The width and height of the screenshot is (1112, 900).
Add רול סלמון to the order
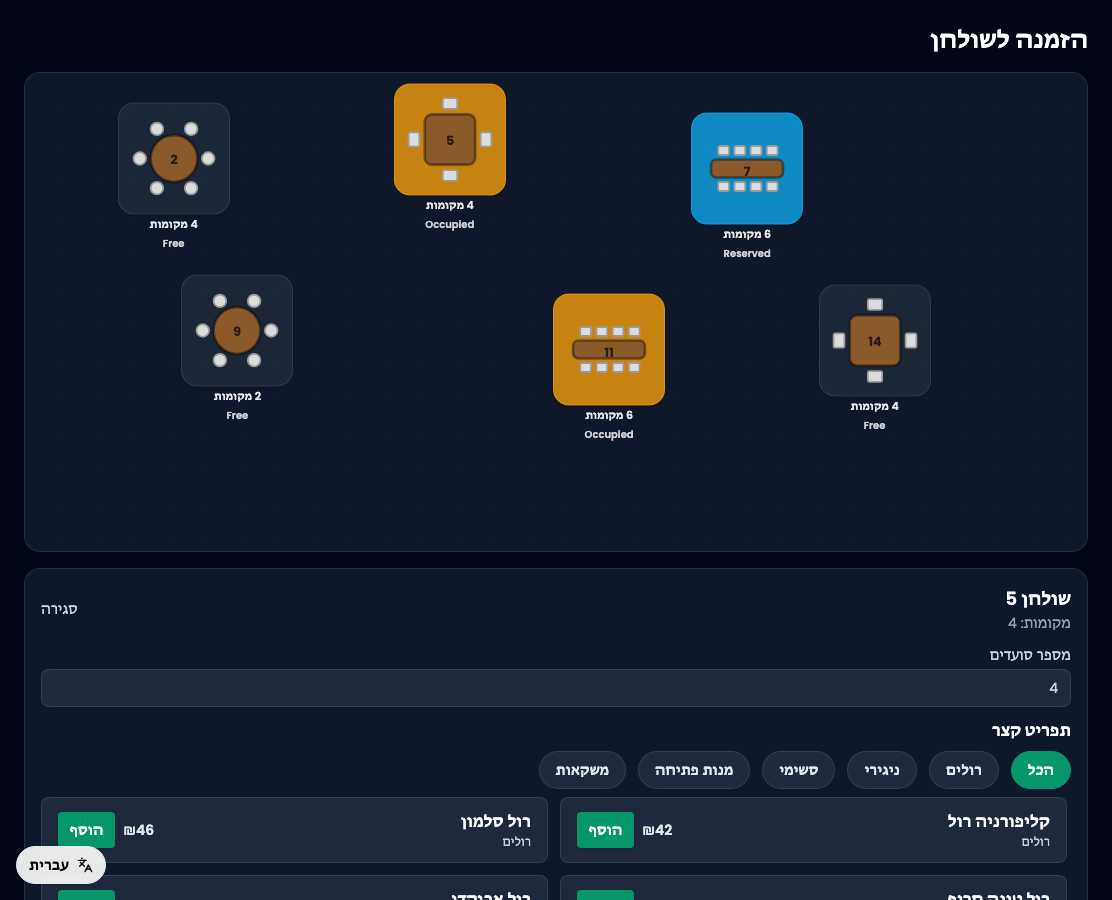(x=87, y=830)
